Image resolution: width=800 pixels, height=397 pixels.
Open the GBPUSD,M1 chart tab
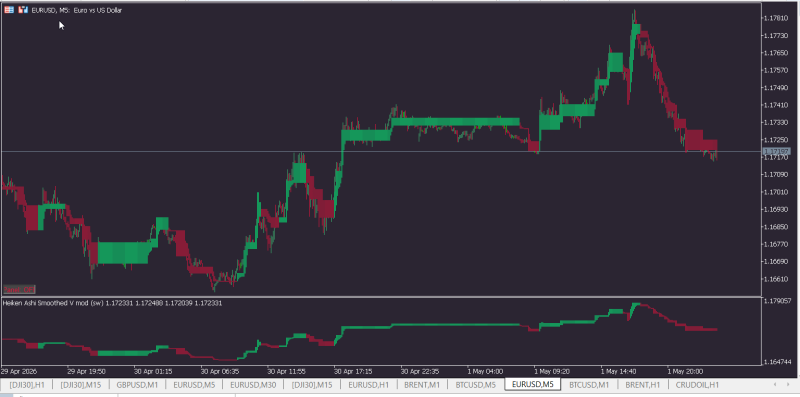click(138, 385)
